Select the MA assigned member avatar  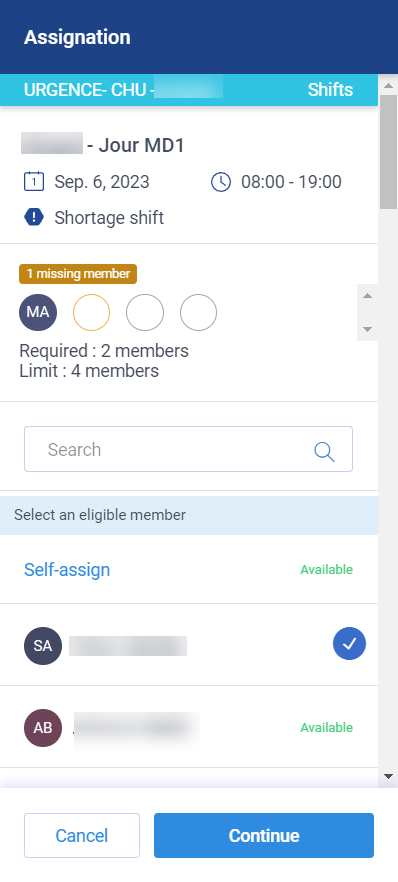tap(38, 312)
